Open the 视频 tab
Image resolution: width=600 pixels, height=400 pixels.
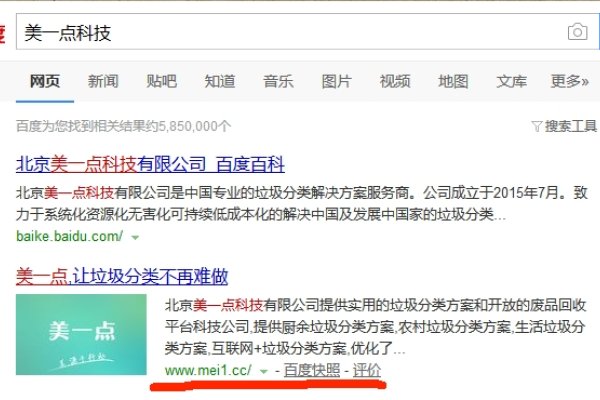395,81
